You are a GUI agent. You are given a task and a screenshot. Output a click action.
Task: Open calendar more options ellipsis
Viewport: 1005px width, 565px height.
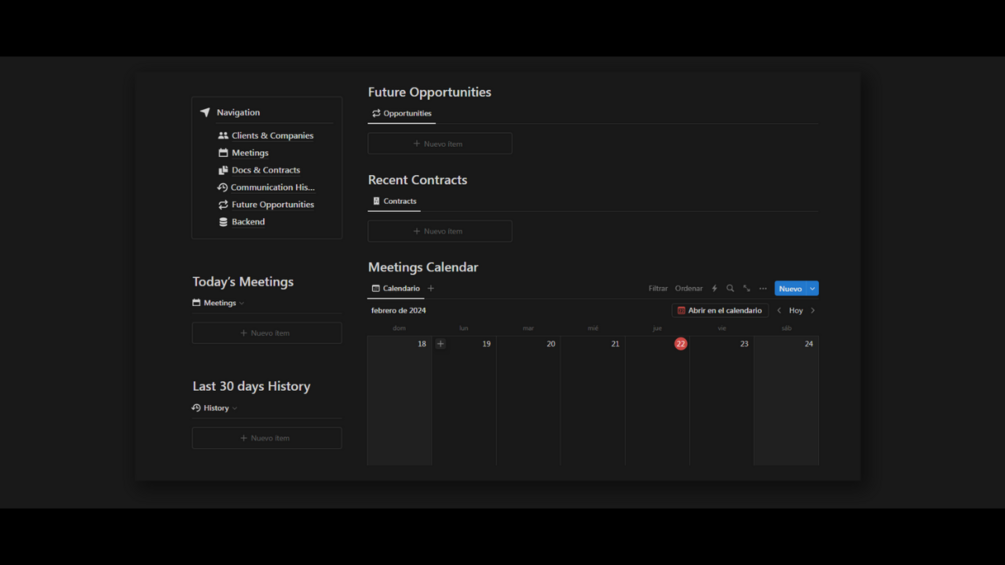(x=763, y=288)
